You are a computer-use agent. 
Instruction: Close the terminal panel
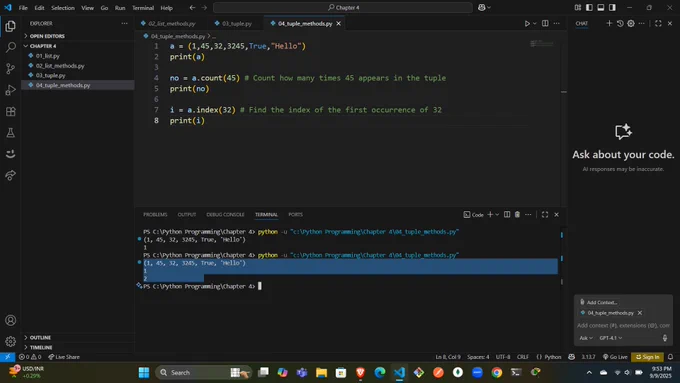[556, 214]
